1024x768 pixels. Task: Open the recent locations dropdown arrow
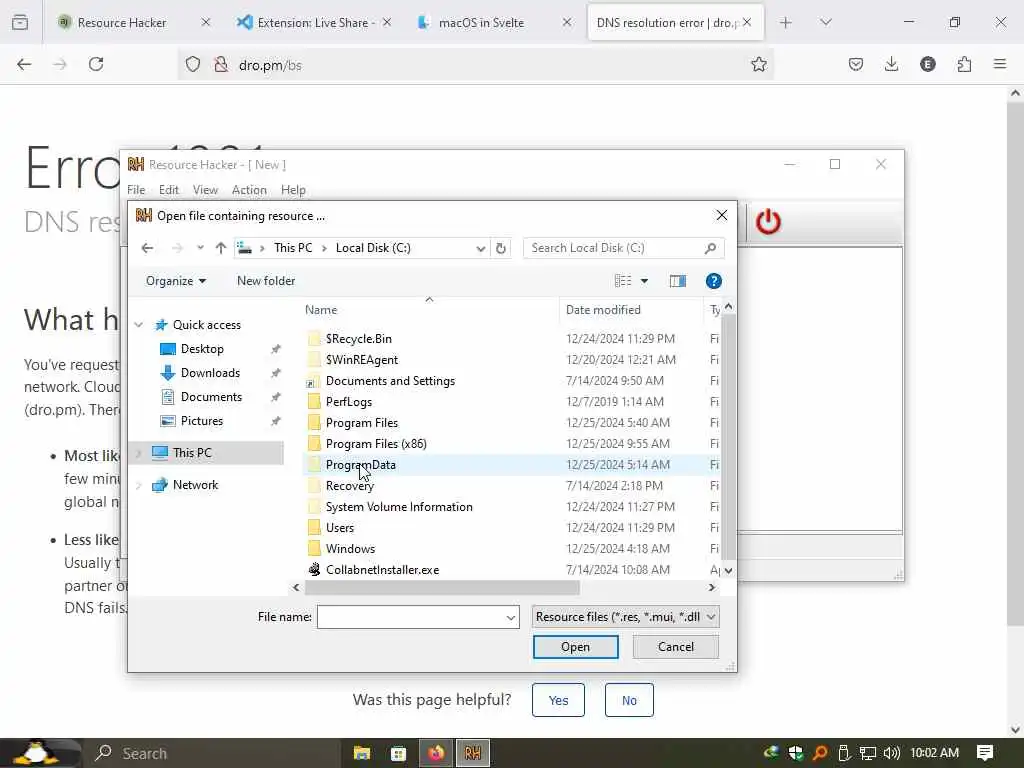pyautogui.click(x=200, y=248)
